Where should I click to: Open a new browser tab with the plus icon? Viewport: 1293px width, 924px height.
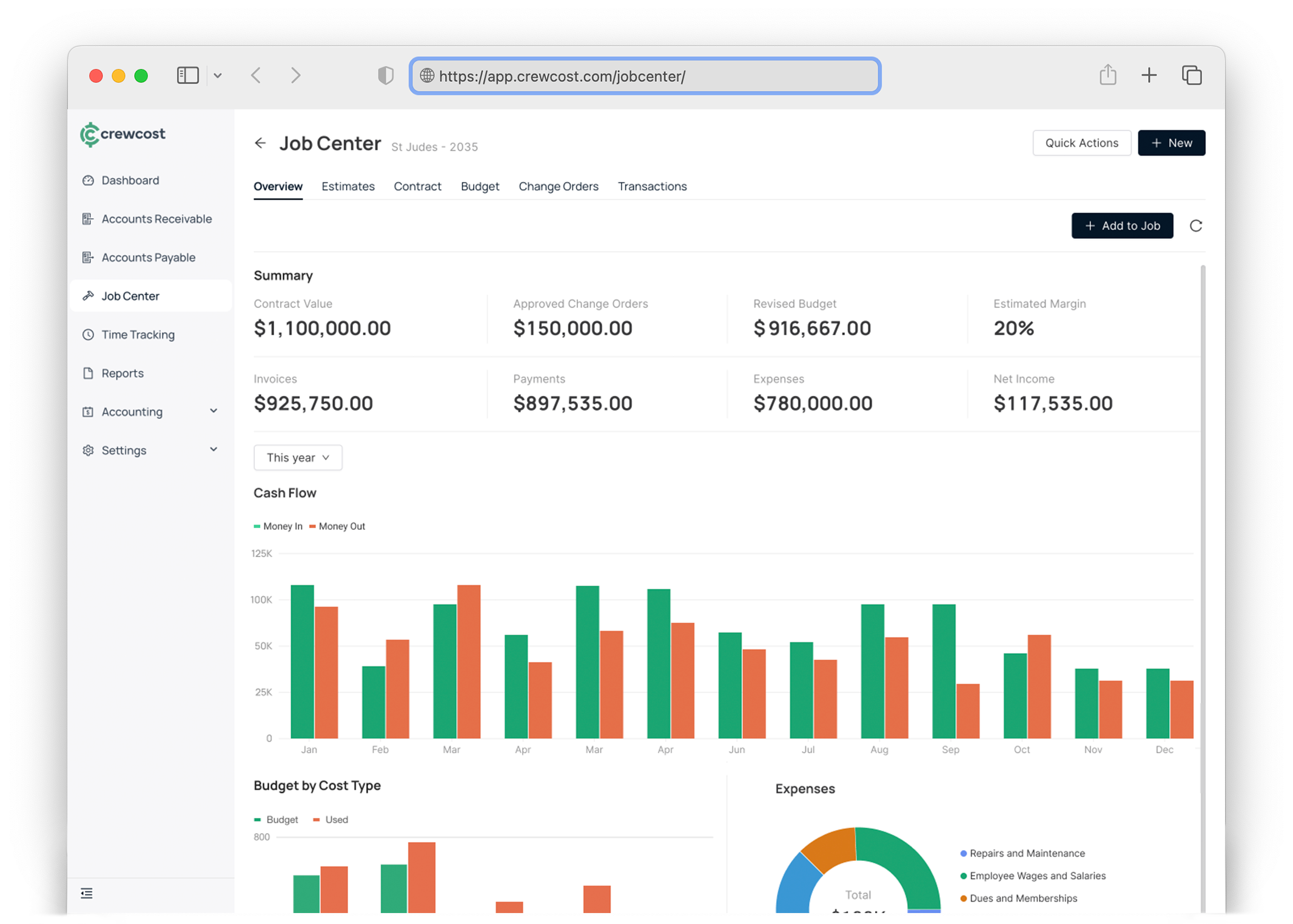(x=1149, y=76)
